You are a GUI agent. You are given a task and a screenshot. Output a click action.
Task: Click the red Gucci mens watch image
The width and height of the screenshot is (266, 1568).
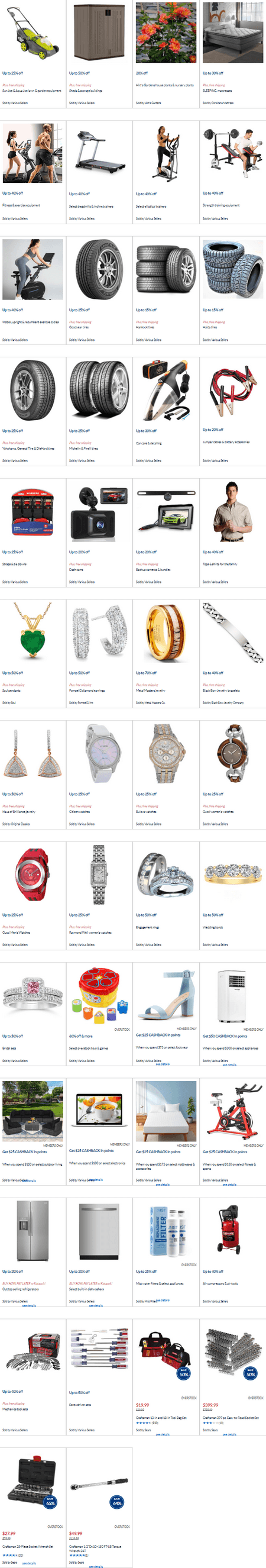[33, 875]
